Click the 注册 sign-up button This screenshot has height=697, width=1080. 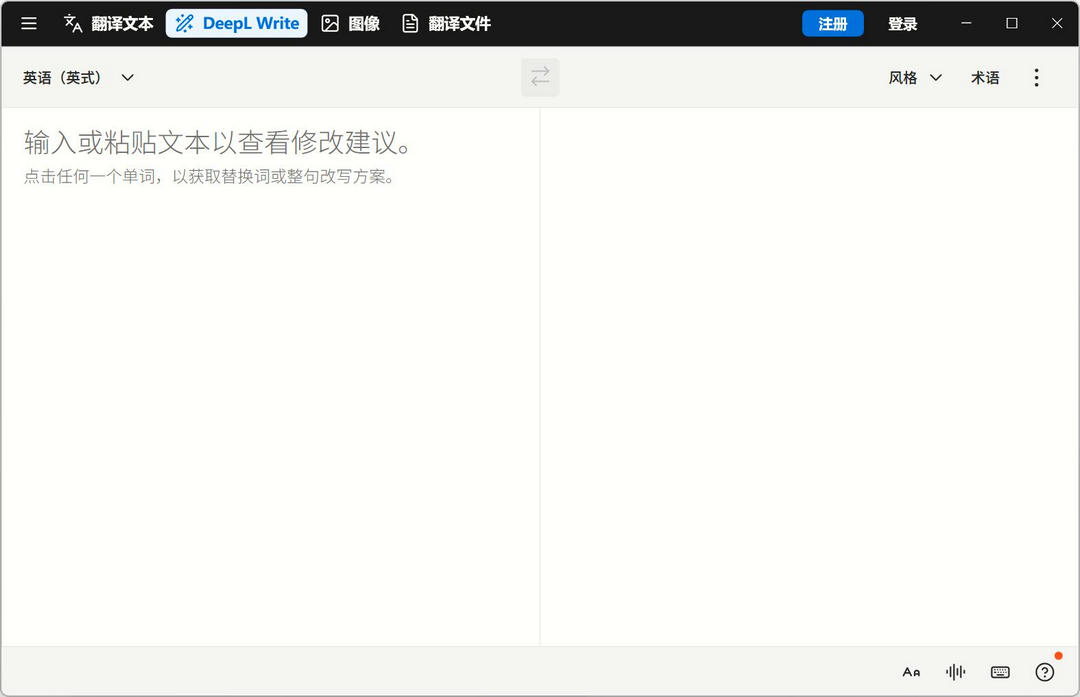833,22
